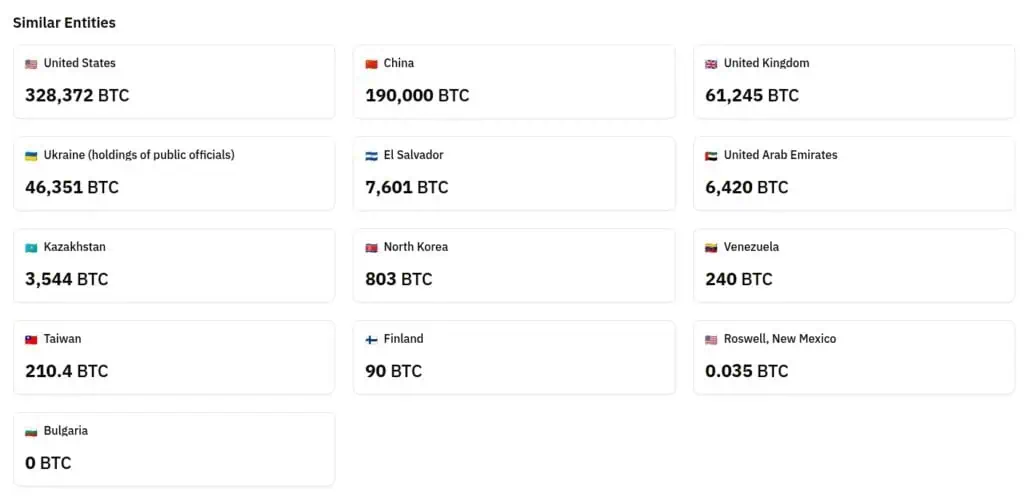Image resolution: width=1024 pixels, height=496 pixels.
Task: Click the North Korea flag icon
Action: point(371,248)
